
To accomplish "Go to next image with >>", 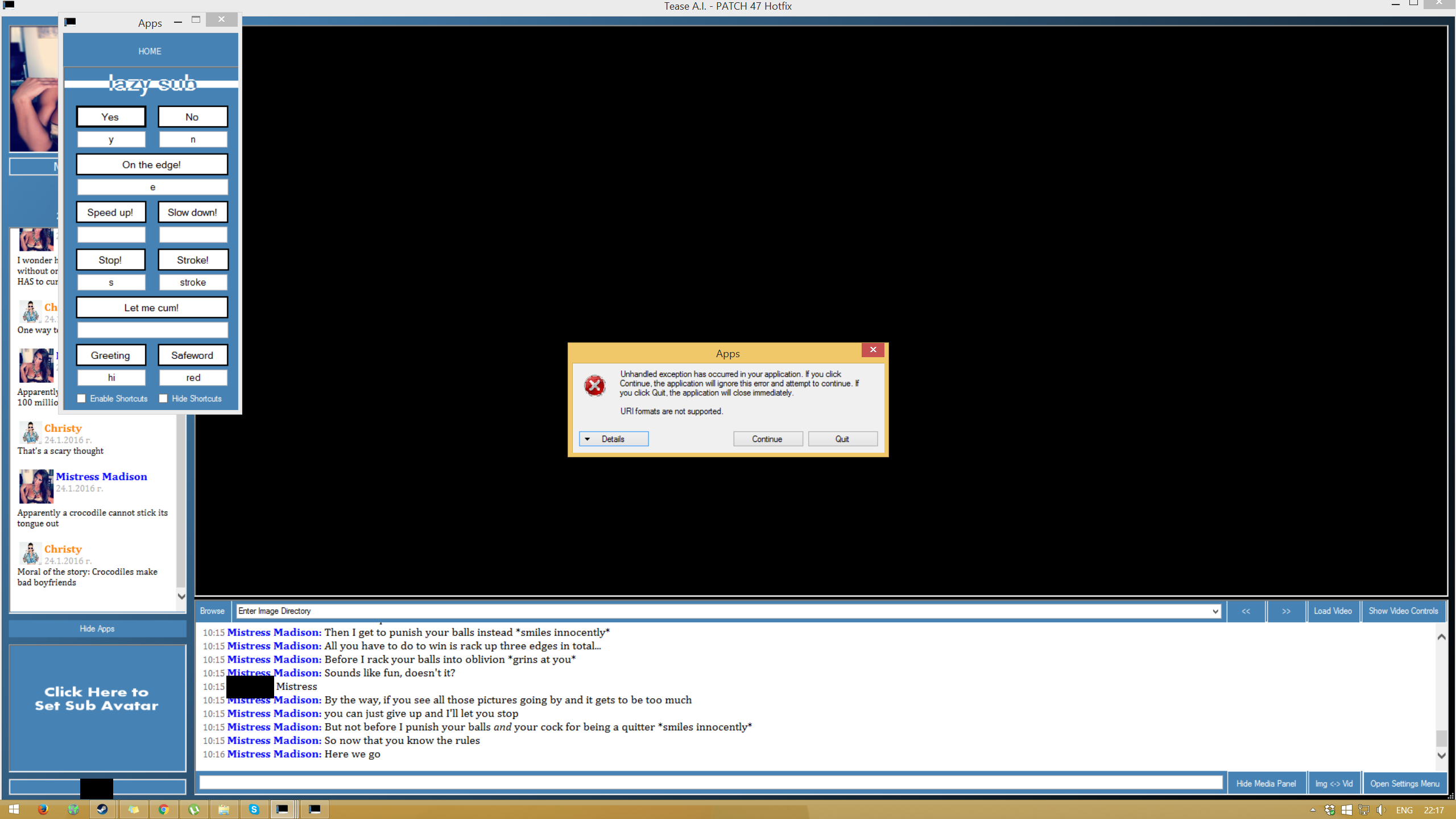I will tap(1287, 611).
